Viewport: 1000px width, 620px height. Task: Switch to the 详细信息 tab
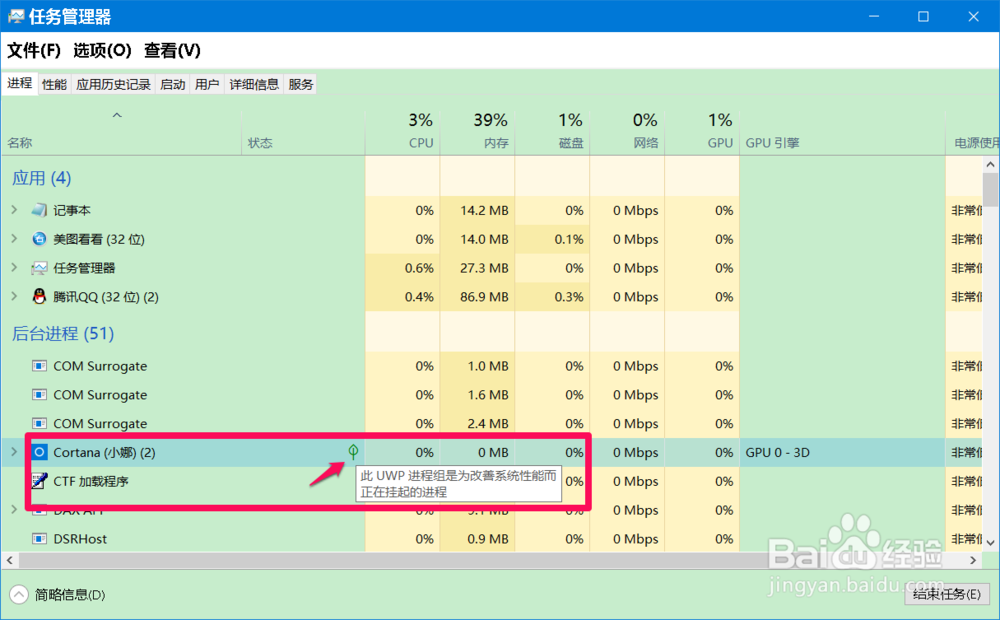coord(254,84)
